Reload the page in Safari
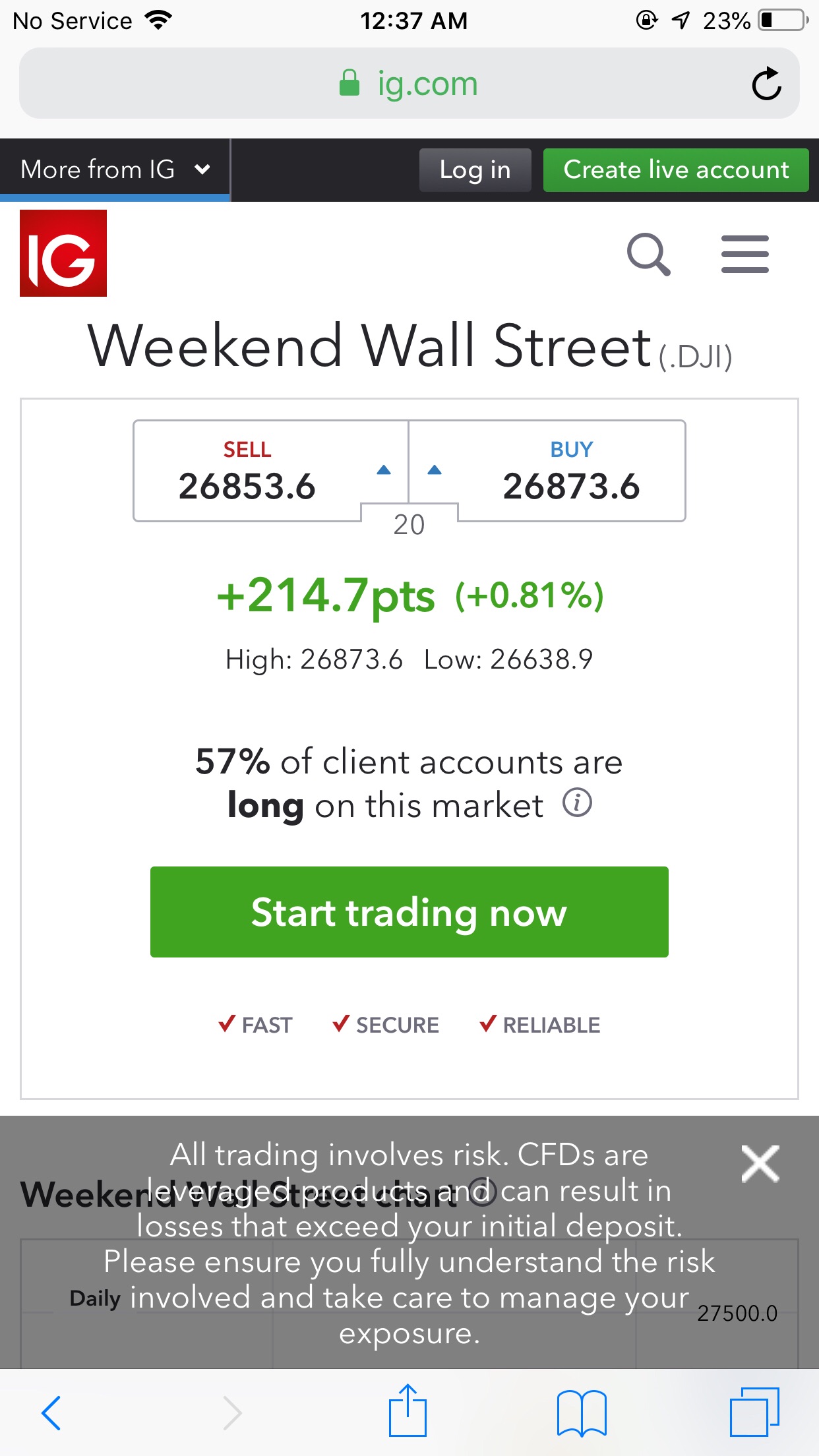This screenshot has width=819, height=1456. [766, 84]
